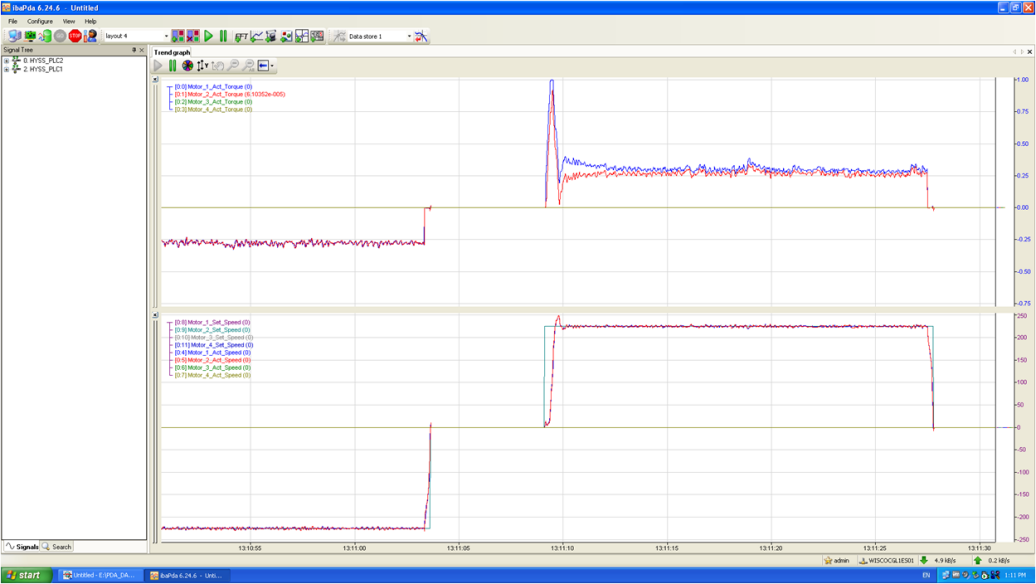
Task: Click the admin user status entry
Action: tap(836, 560)
